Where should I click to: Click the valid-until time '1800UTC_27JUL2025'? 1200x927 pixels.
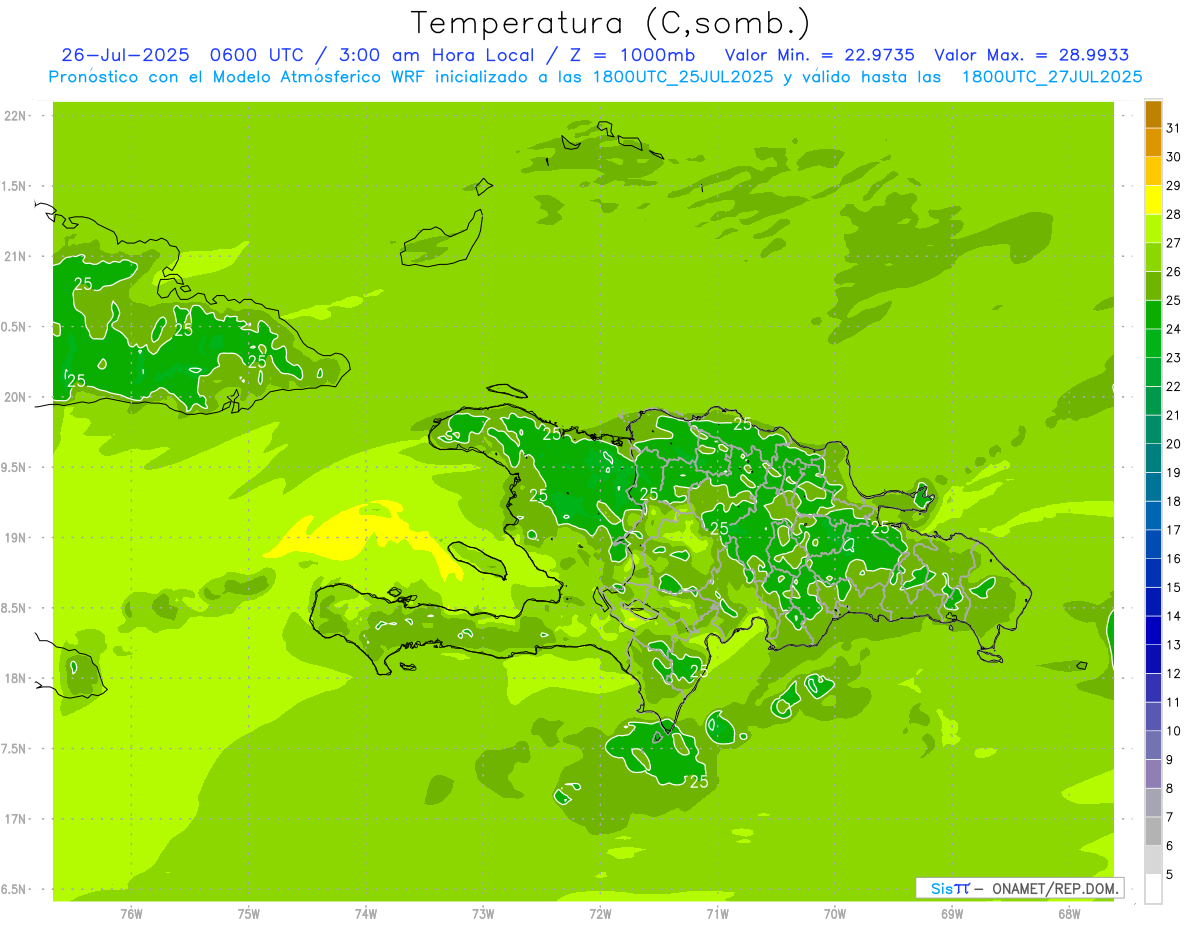point(1051,77)
